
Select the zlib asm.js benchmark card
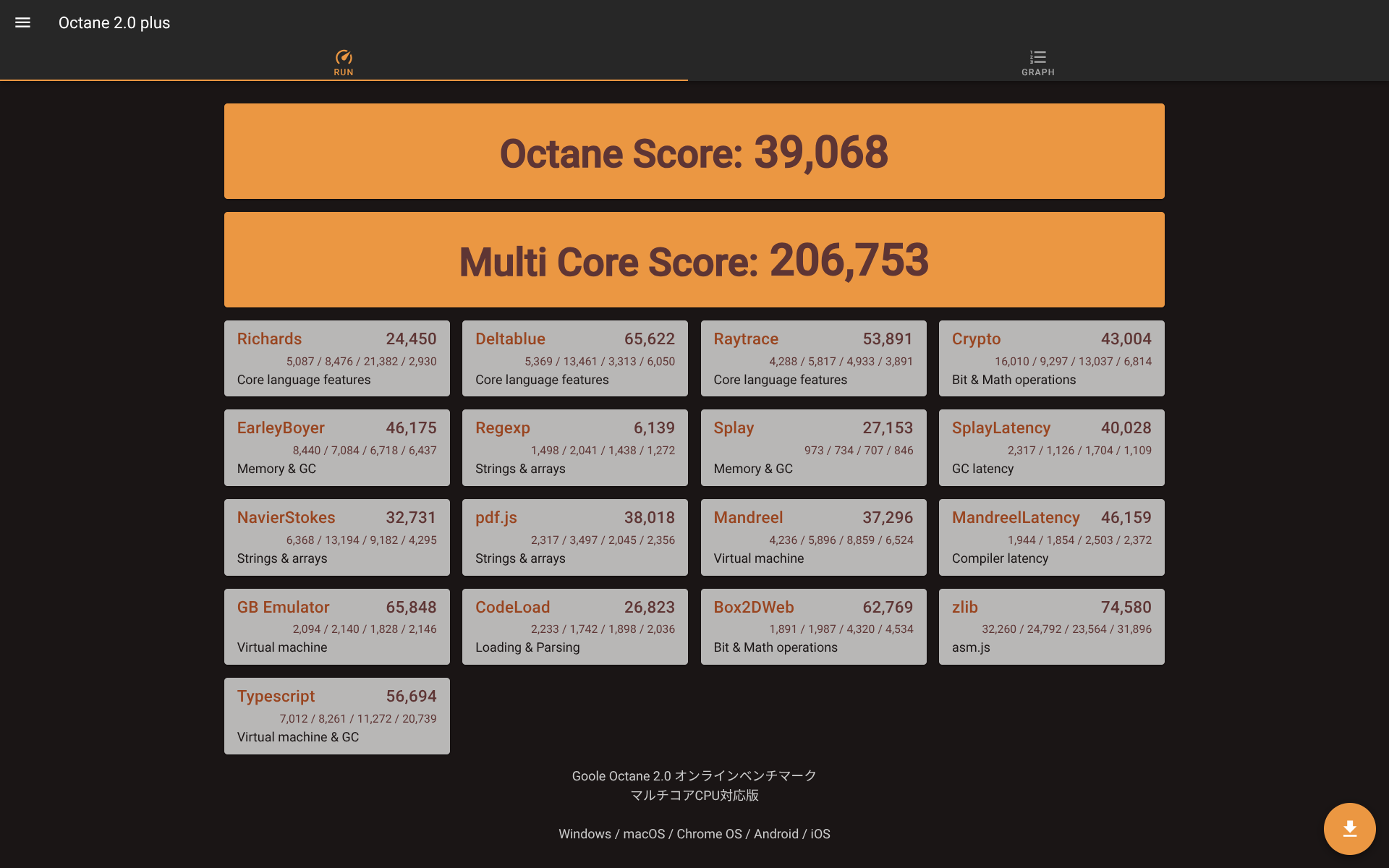point(1051,626)
